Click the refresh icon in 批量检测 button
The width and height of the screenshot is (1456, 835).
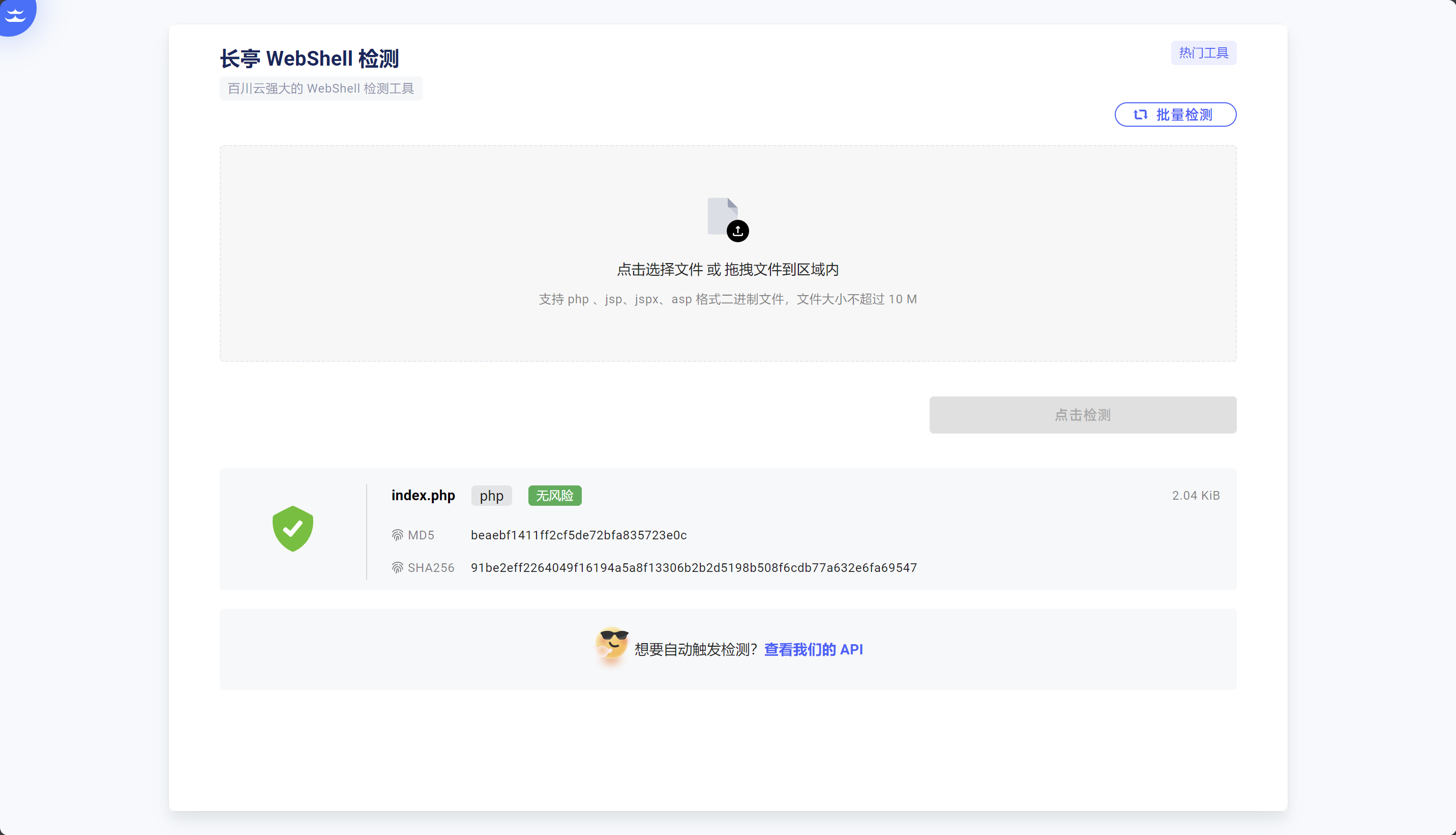click(x=1140, y=114)
